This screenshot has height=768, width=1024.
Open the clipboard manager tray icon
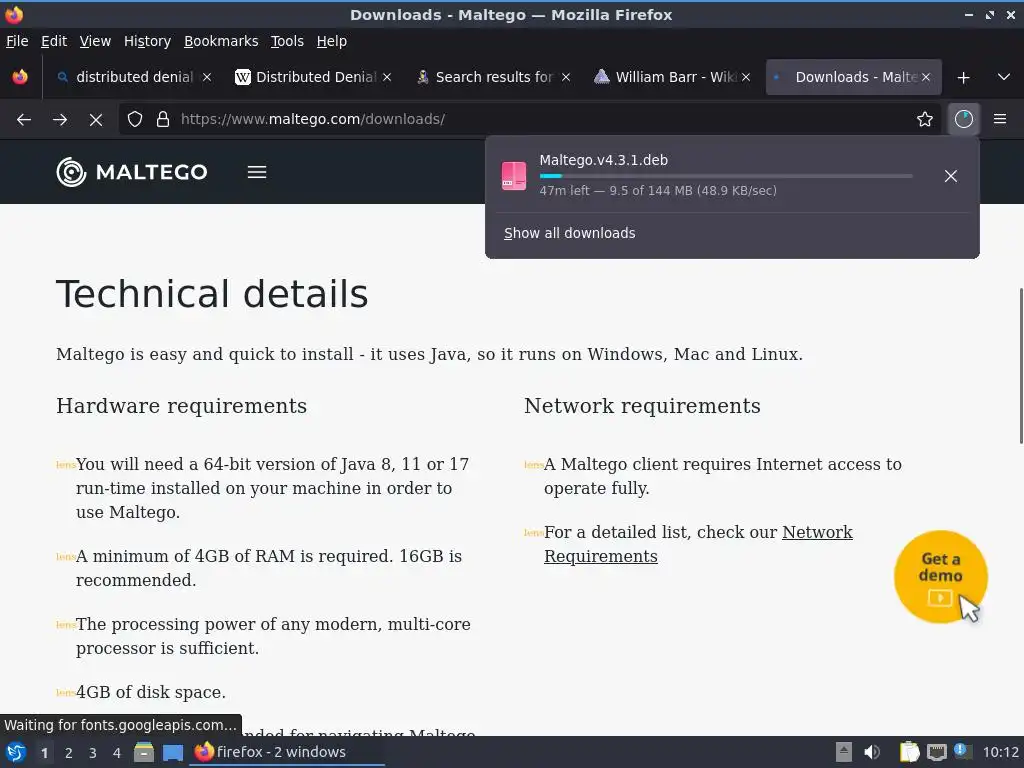909,752
